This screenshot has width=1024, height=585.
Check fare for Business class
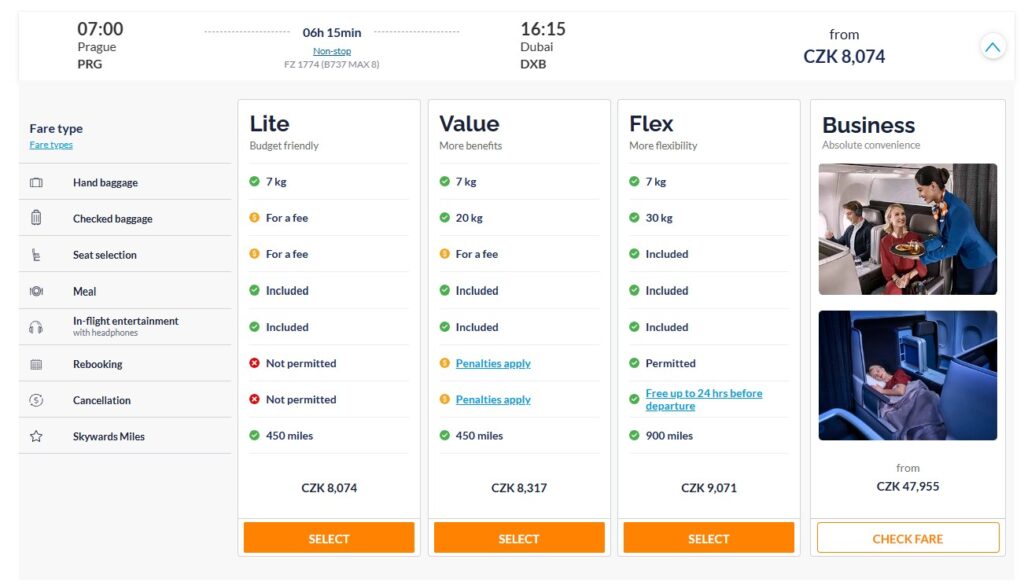(907, 538)
